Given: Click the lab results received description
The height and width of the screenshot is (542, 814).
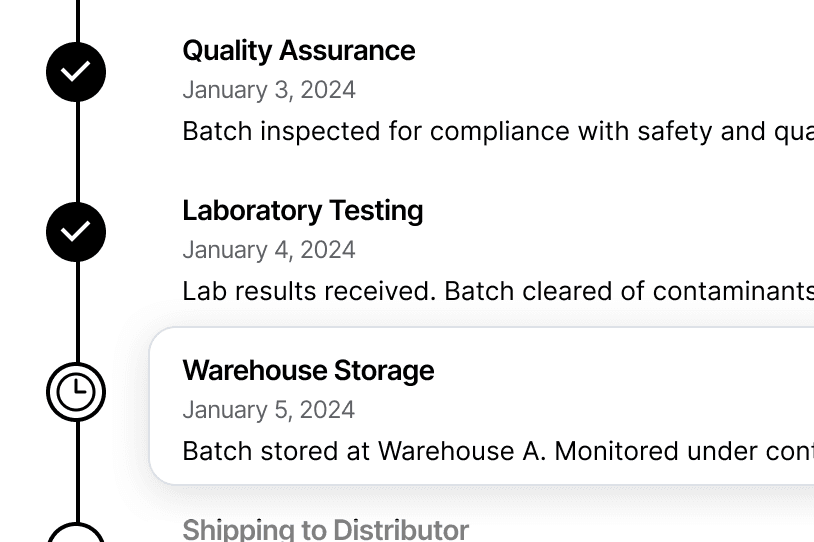Looking at the screenshot, I should click(497, 291).
